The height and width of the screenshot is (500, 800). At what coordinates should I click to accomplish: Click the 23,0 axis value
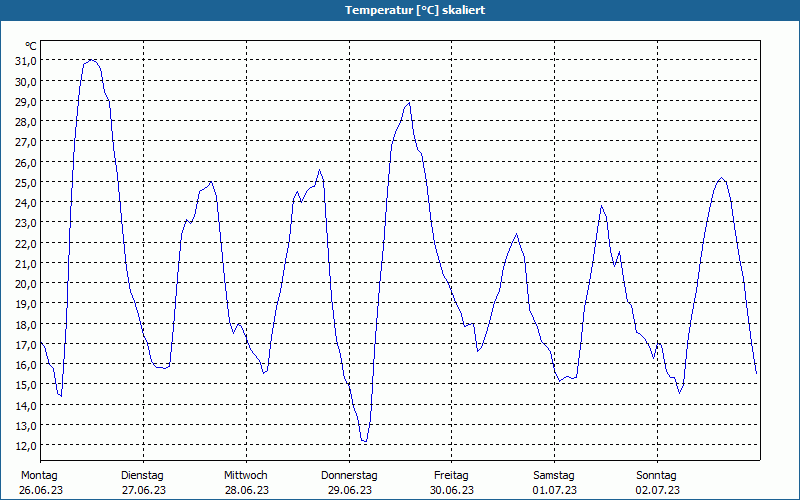[26, 222]
